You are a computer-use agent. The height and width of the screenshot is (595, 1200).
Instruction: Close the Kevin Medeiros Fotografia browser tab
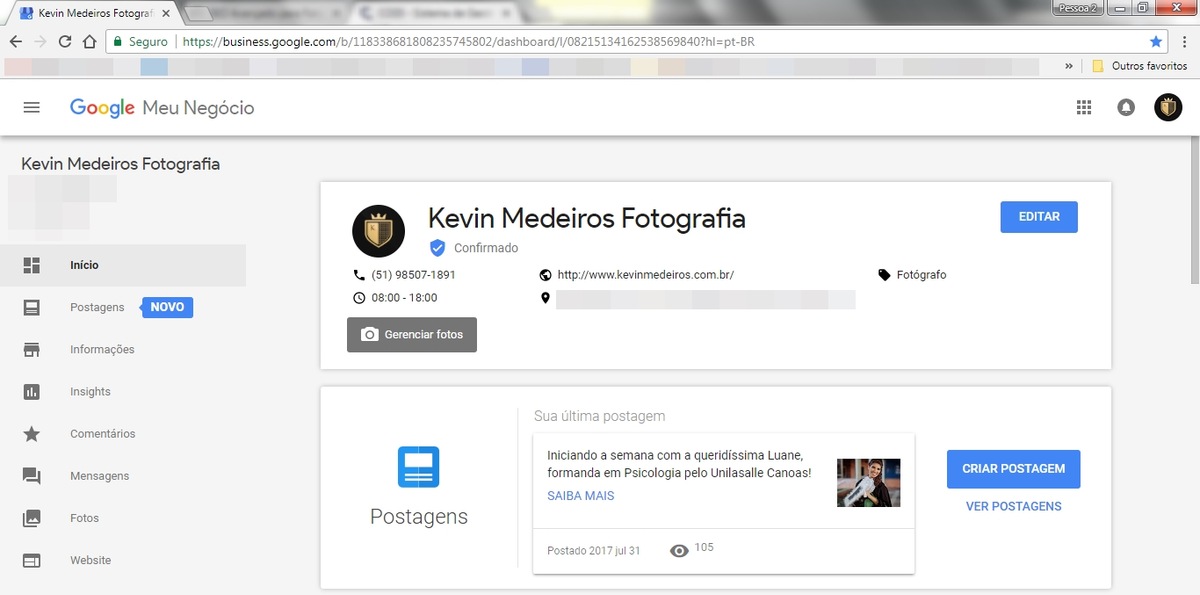pos(166,14)
